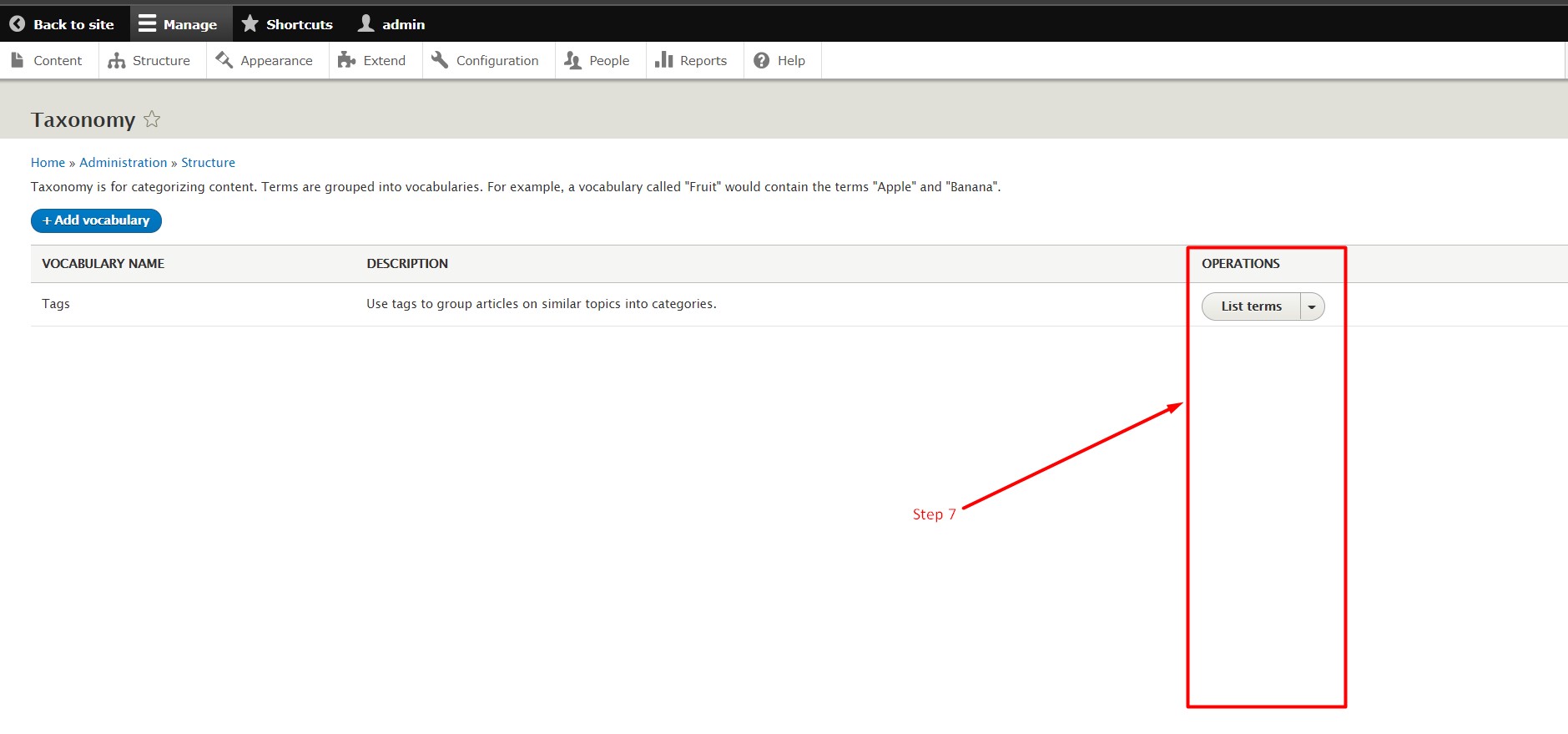Go Back to site
1568x734 pixels.
pos(64,24)
